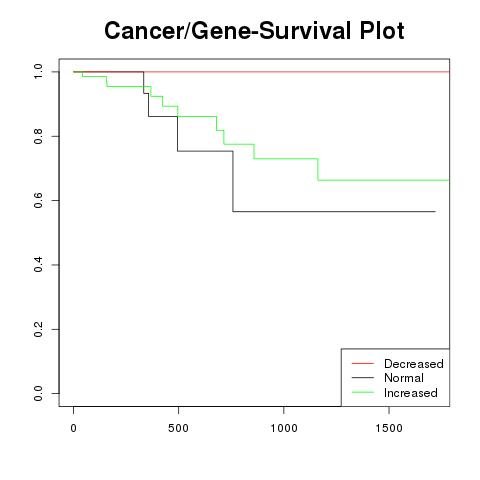This screenshot has height=480, width=480.
Task: Click the red Decreased legend line
Action: [363, 363]
